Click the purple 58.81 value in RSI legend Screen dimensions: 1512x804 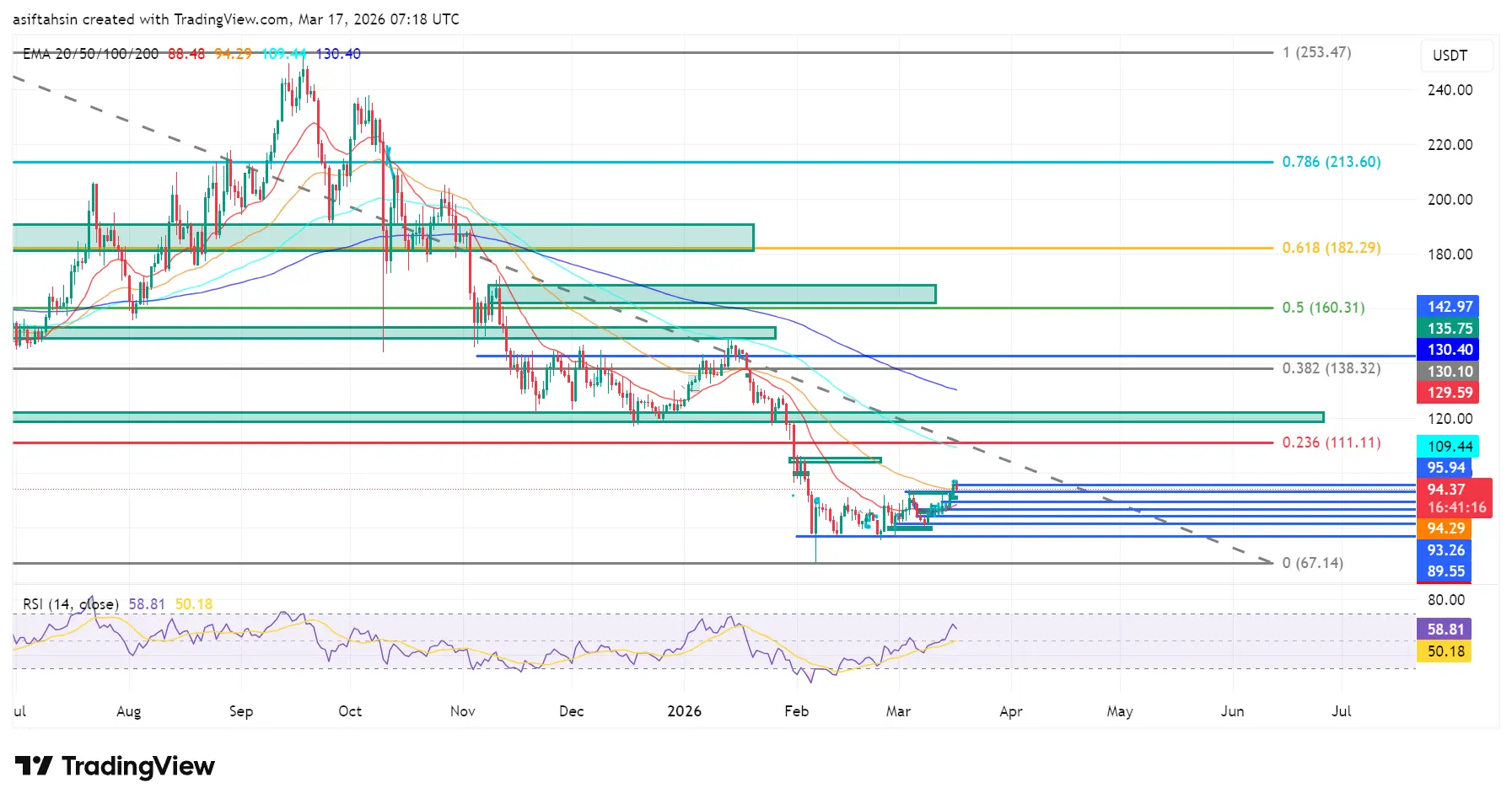coord(147,604)
